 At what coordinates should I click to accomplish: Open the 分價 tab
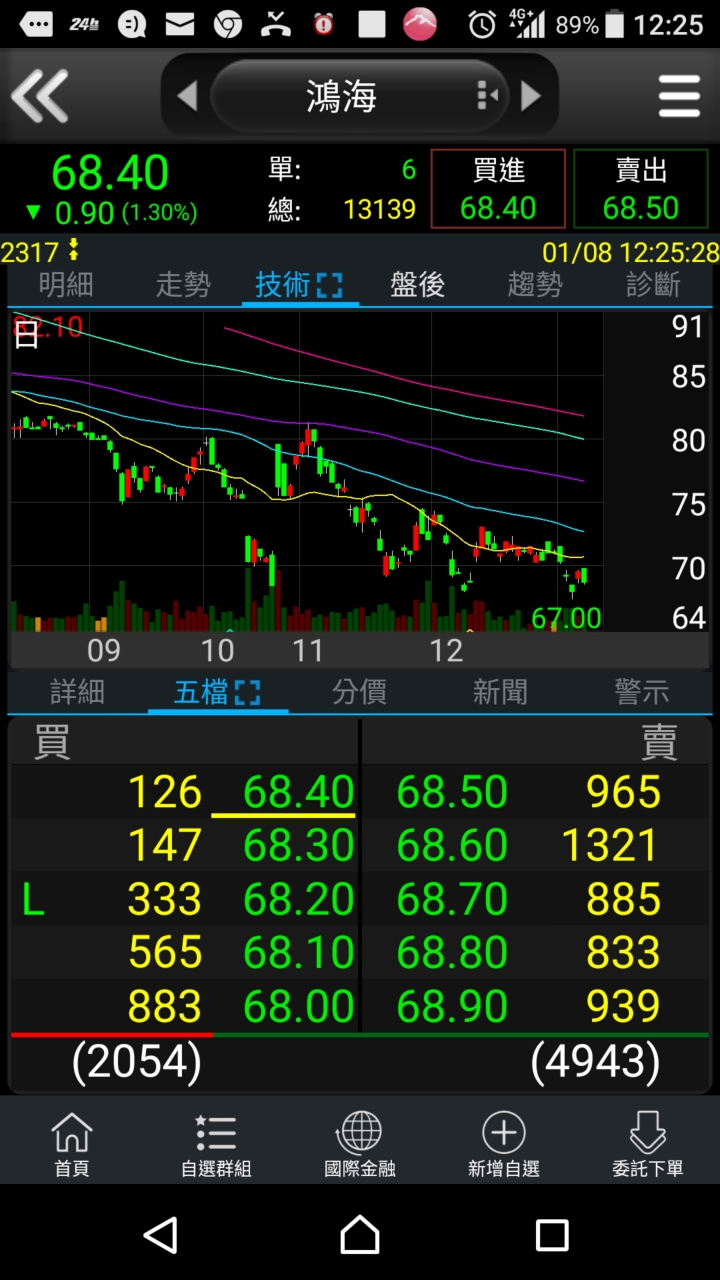pos(359,692)
